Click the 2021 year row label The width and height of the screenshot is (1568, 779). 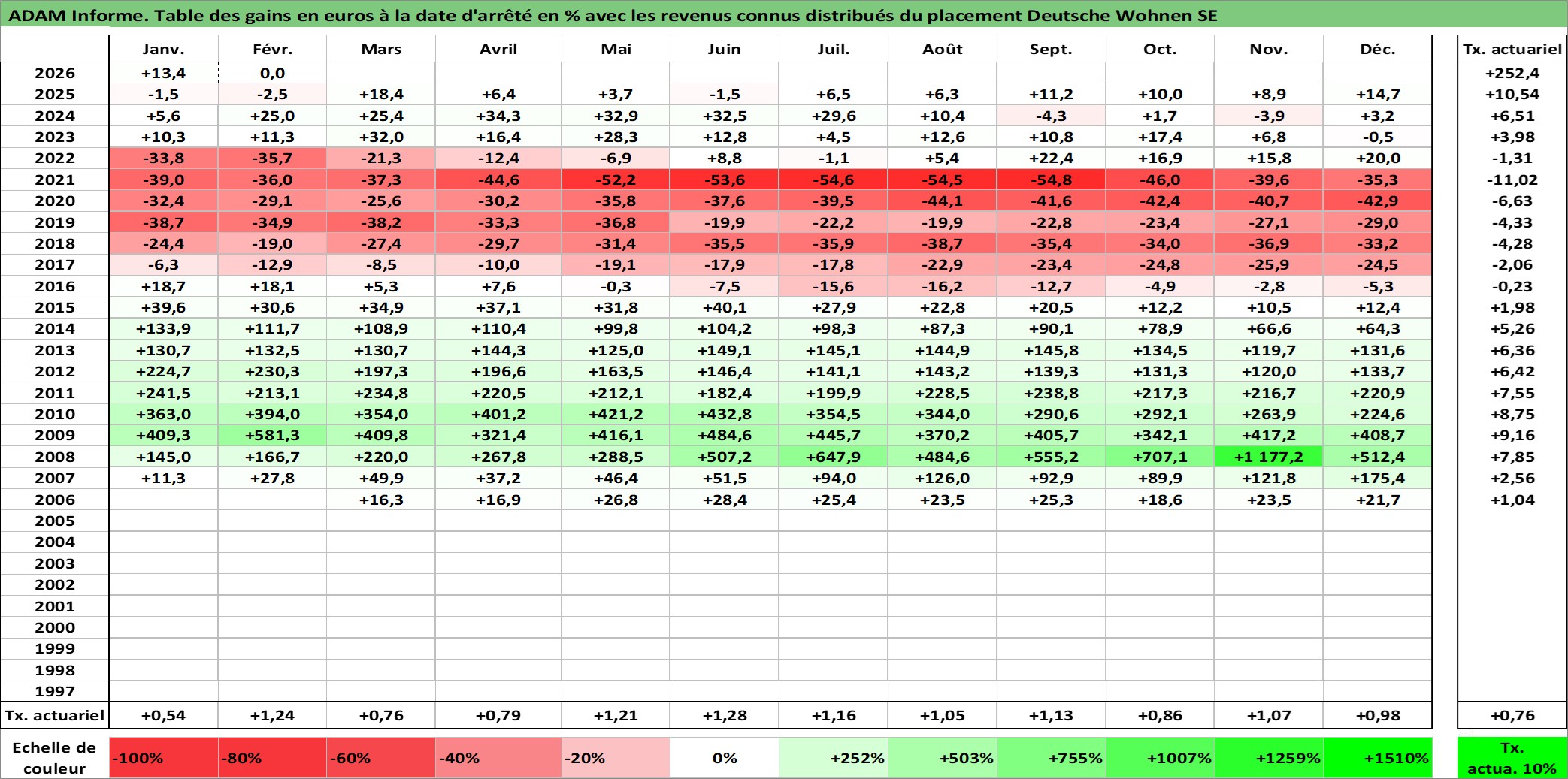pyautogui.click(x=54, y=180)
